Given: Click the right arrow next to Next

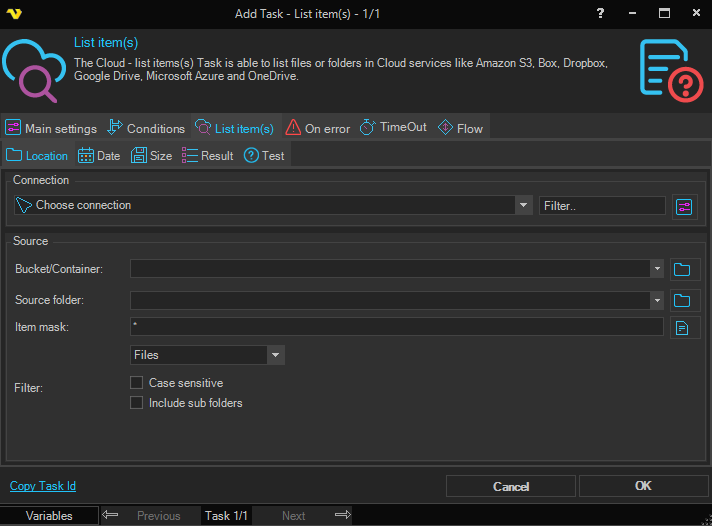Looking at the screenshot, I should [x=342, y=516].
